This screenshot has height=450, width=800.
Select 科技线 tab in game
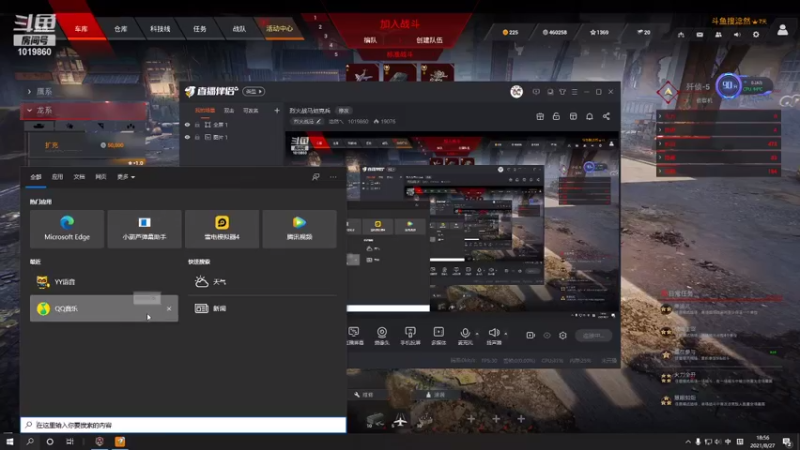(x=160, y=29)
